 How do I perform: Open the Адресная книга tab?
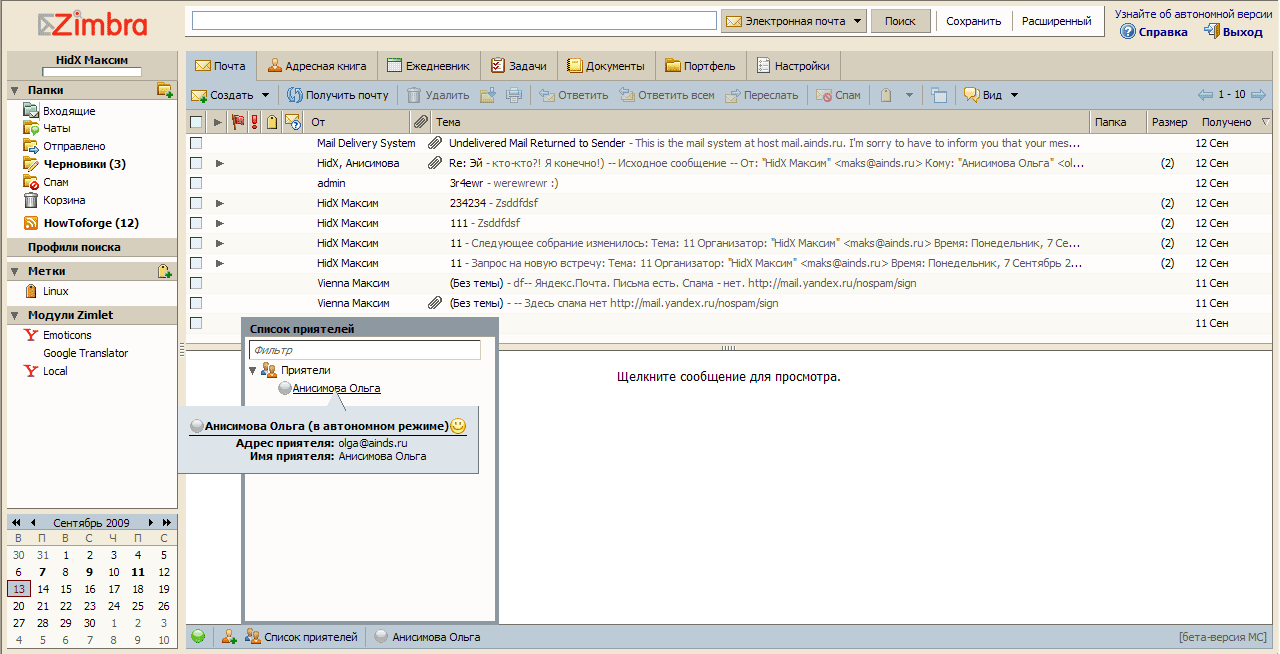317,66
